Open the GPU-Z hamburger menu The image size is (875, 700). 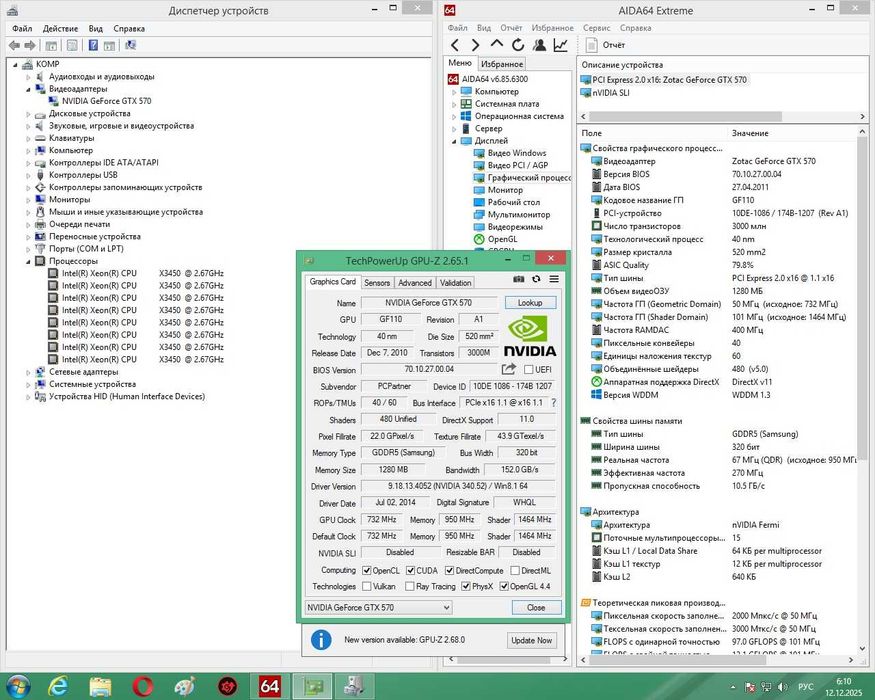pos(554,280)
